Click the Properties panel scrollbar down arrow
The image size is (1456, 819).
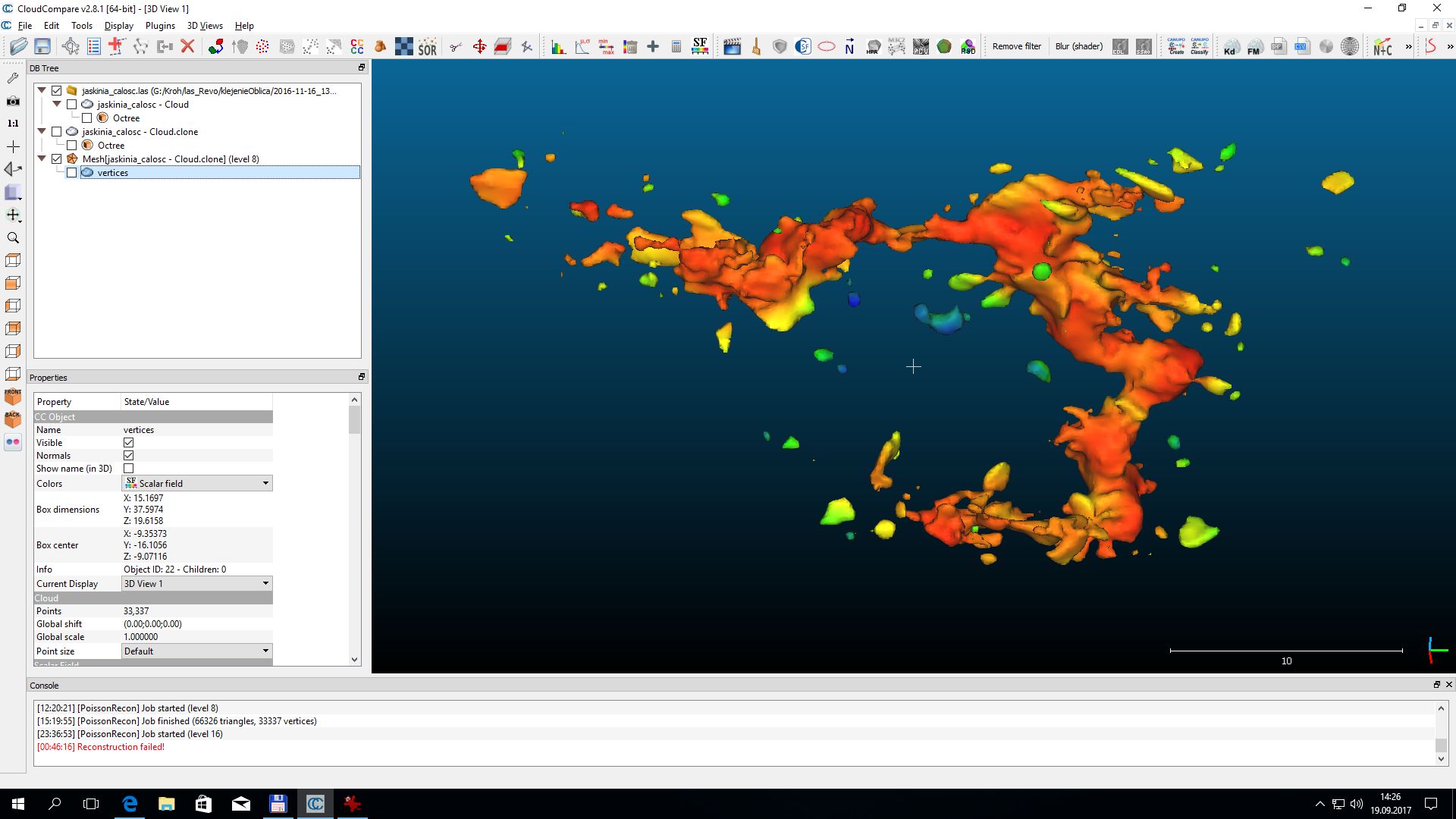[354, 660]
